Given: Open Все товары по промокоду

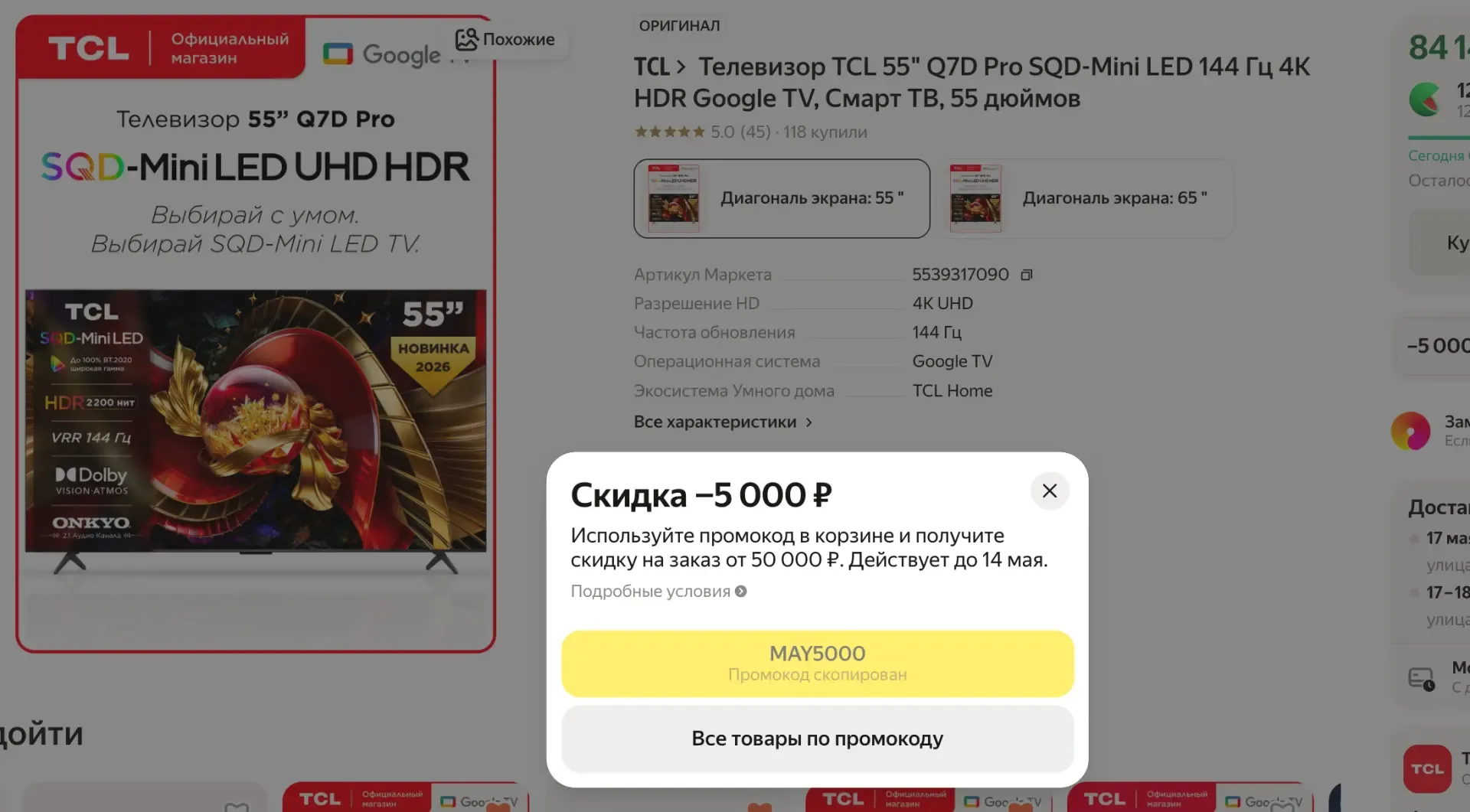Looking at the screenshot, I should 818,739.
